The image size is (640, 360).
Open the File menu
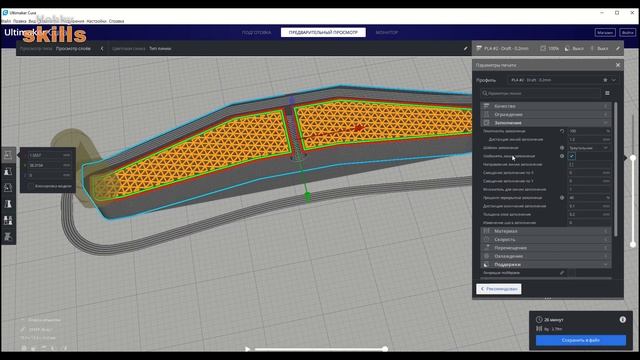tap(6, 21)
